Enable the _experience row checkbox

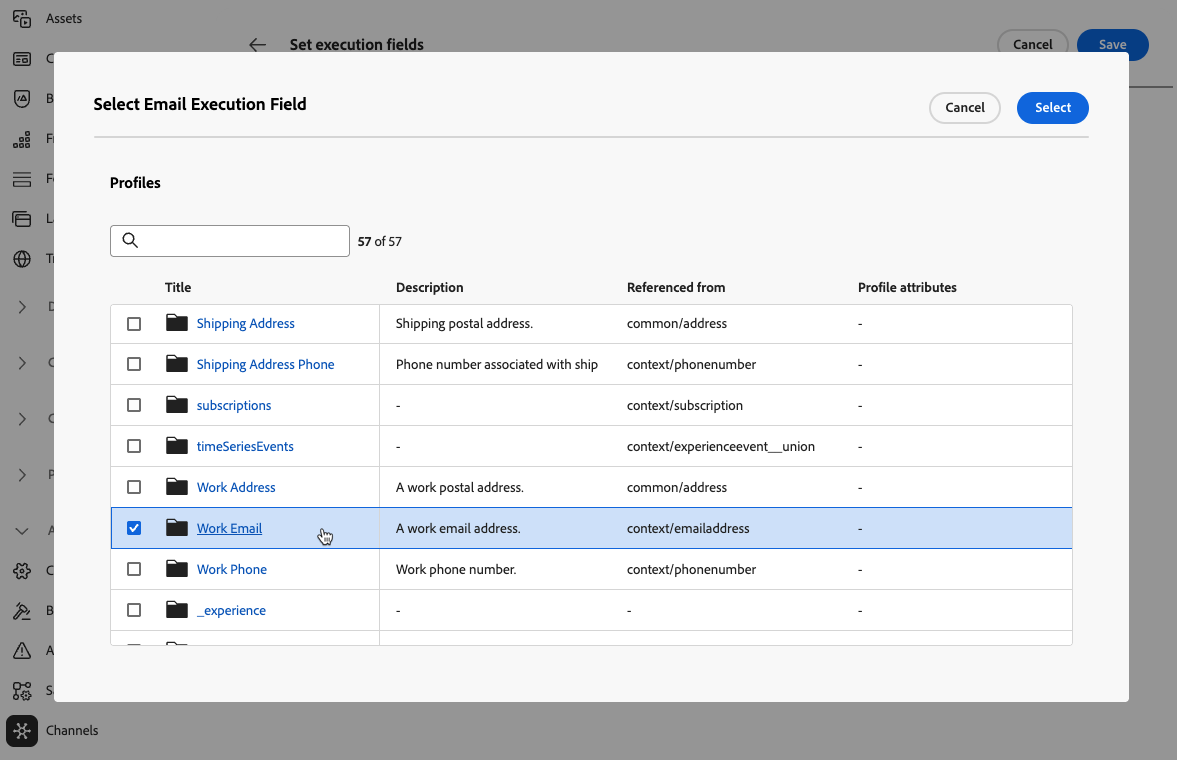134,610
